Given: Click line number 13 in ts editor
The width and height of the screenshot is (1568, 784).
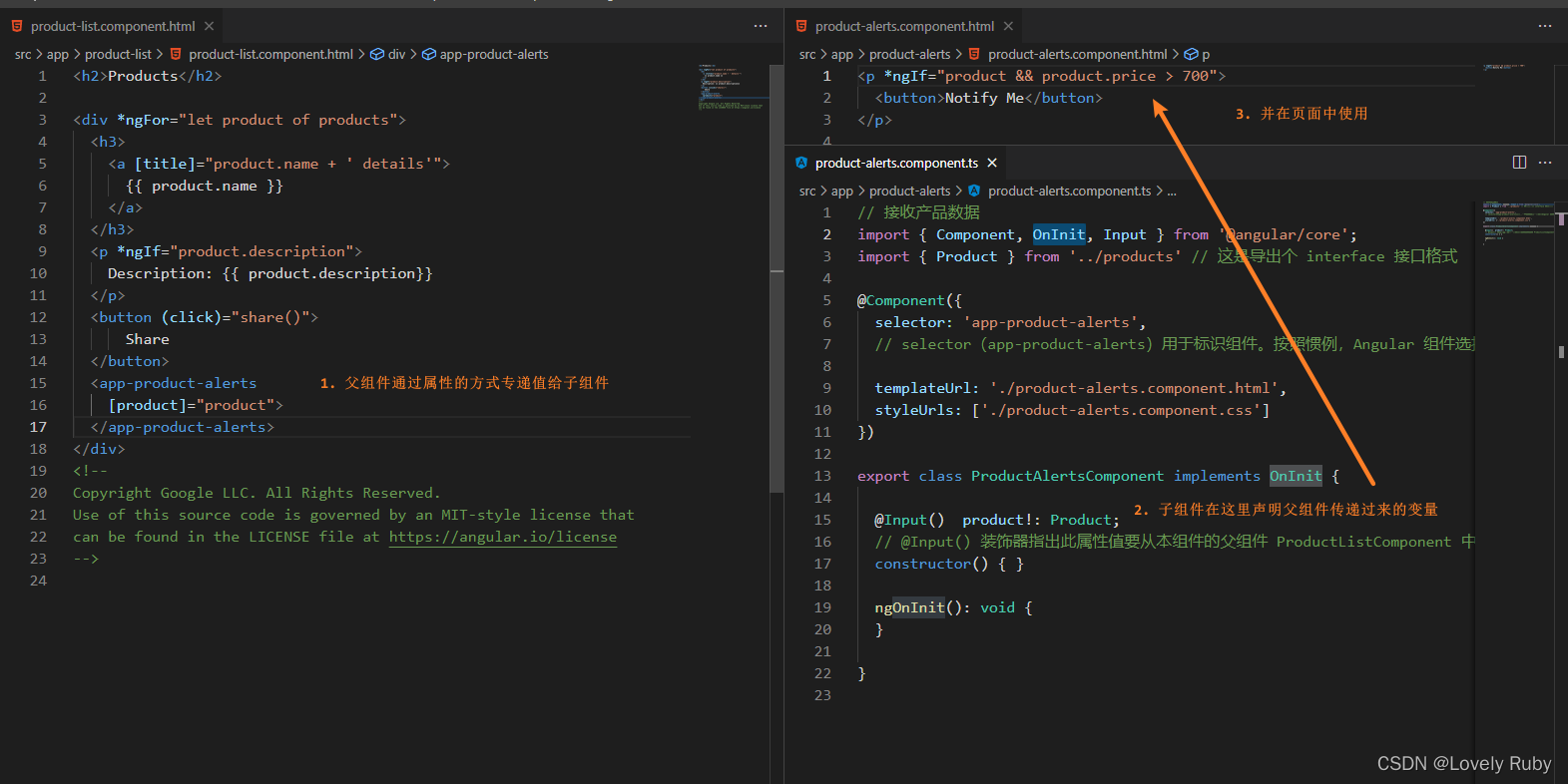Looking at the screenshot, I should (x=822, y=476).
